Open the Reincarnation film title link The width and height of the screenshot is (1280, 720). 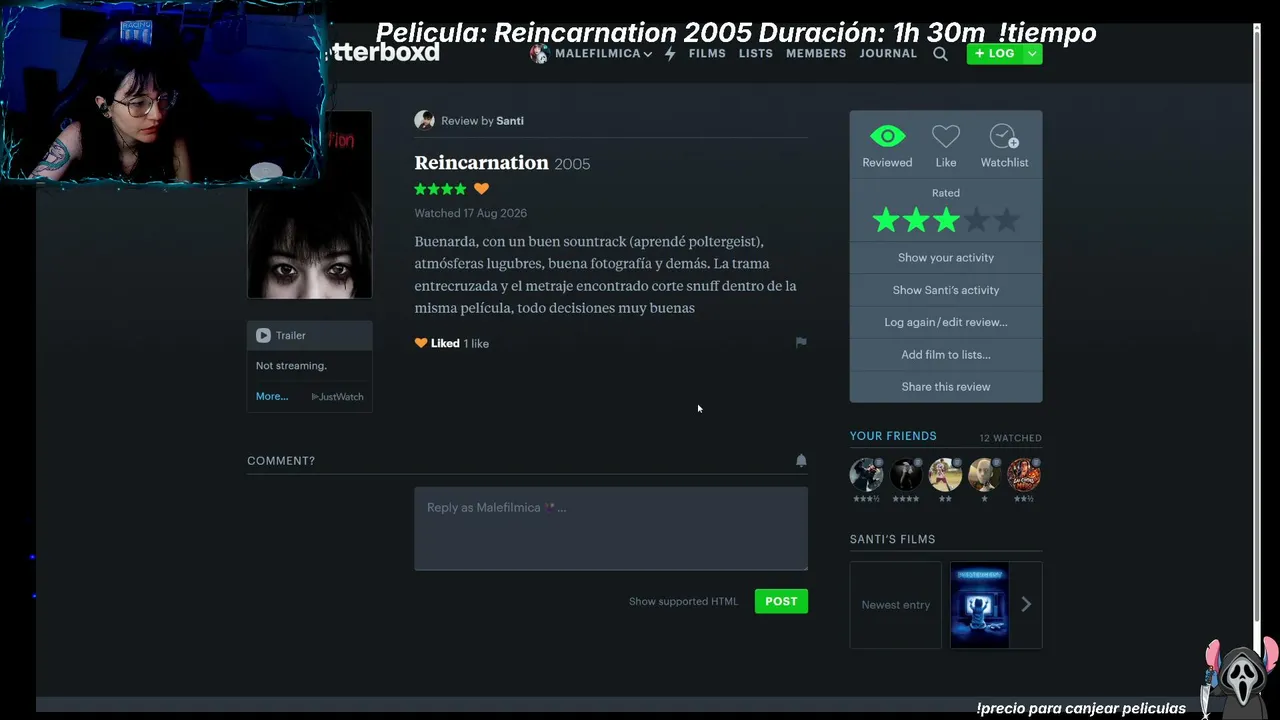click(x=482, y=163)
